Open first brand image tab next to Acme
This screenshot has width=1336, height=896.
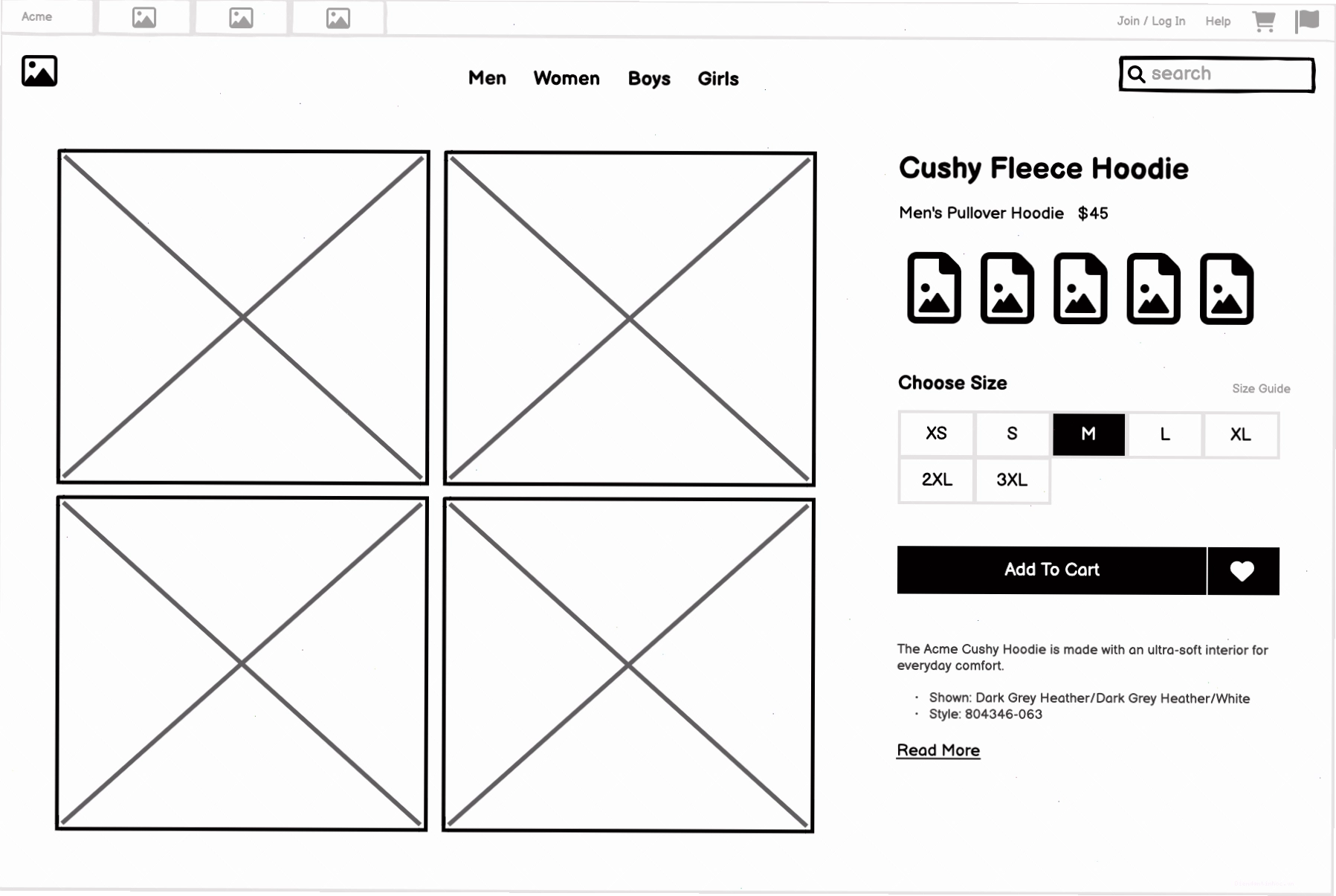click(144, 18)
